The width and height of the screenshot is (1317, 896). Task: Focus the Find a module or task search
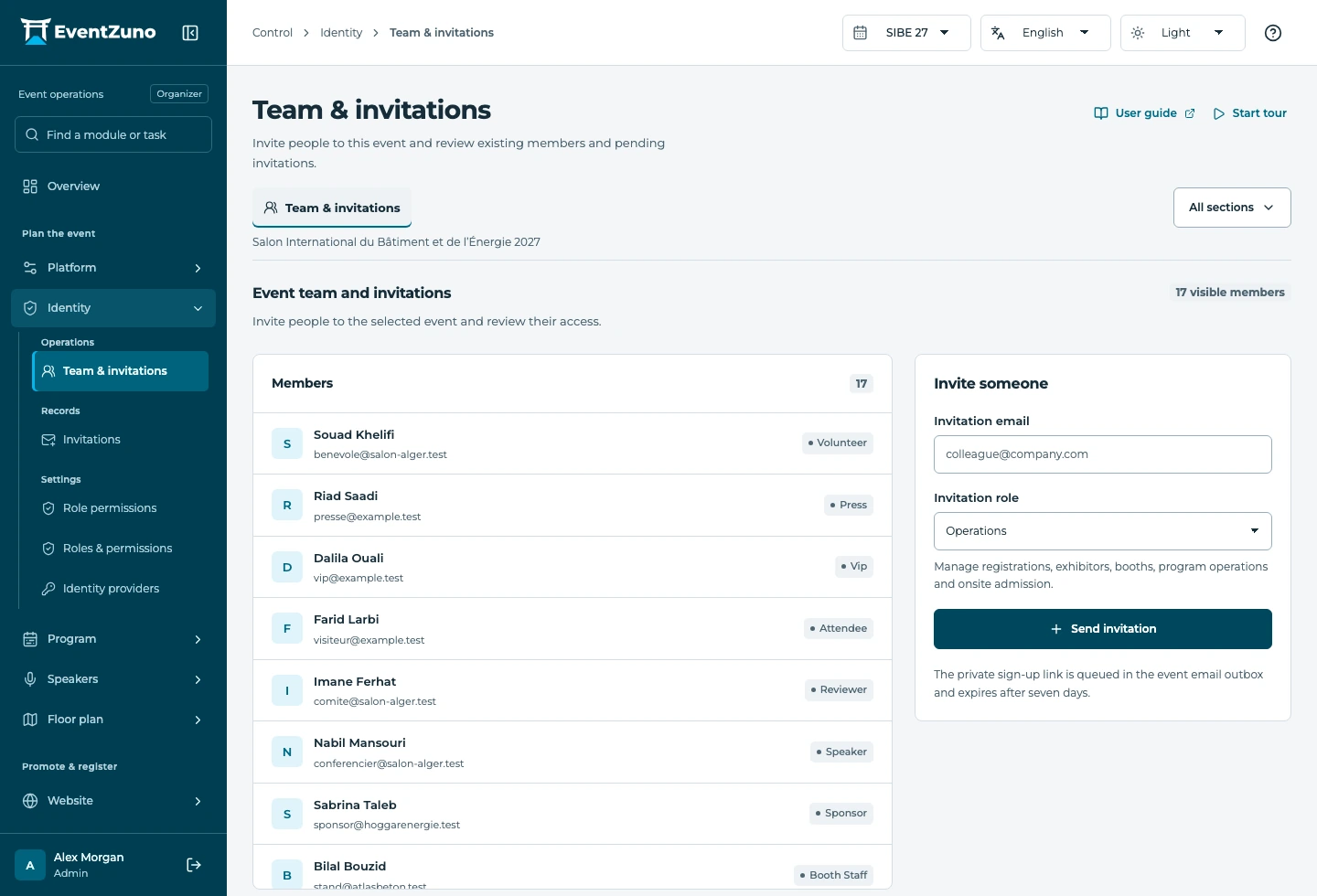click(113, 134)
